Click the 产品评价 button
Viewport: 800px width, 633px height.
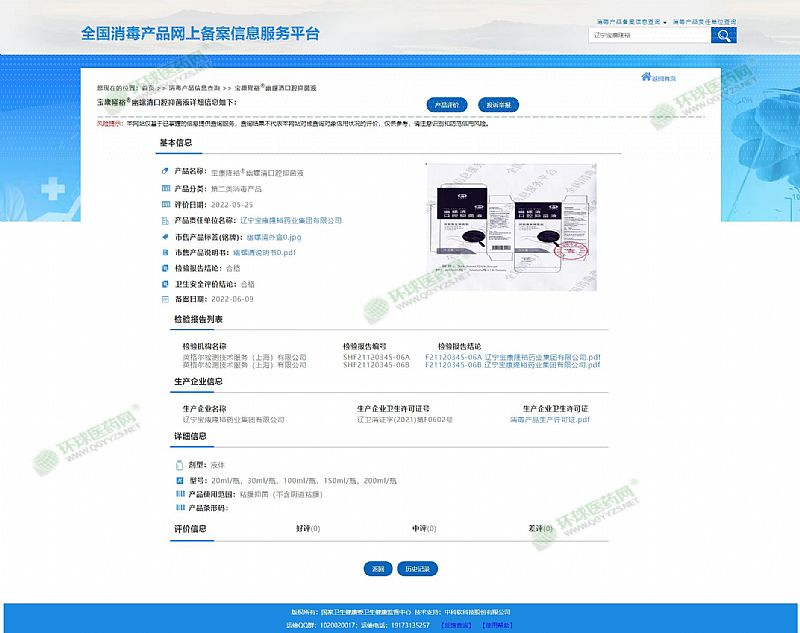click(447, 105)
